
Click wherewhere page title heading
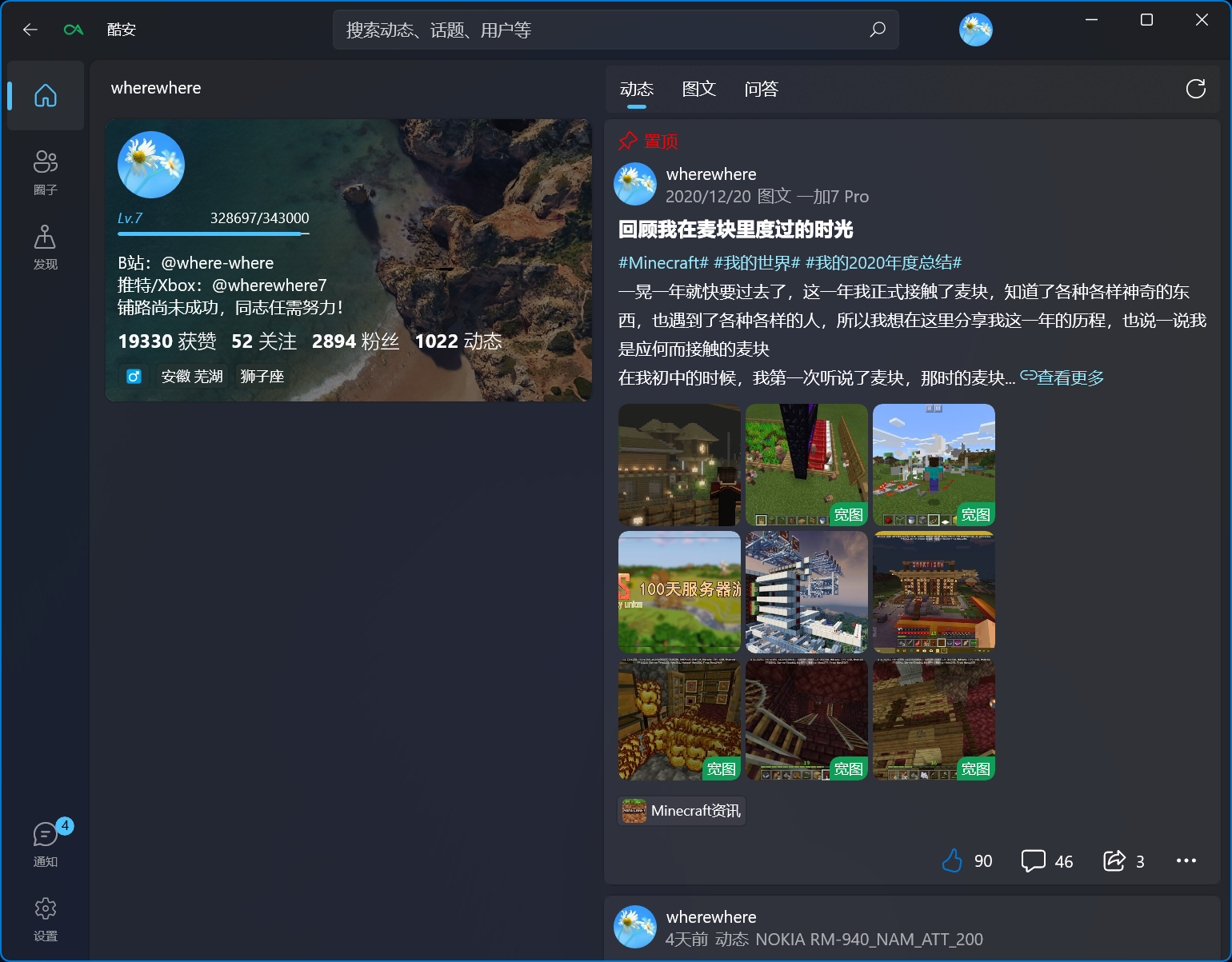(156, 88)
